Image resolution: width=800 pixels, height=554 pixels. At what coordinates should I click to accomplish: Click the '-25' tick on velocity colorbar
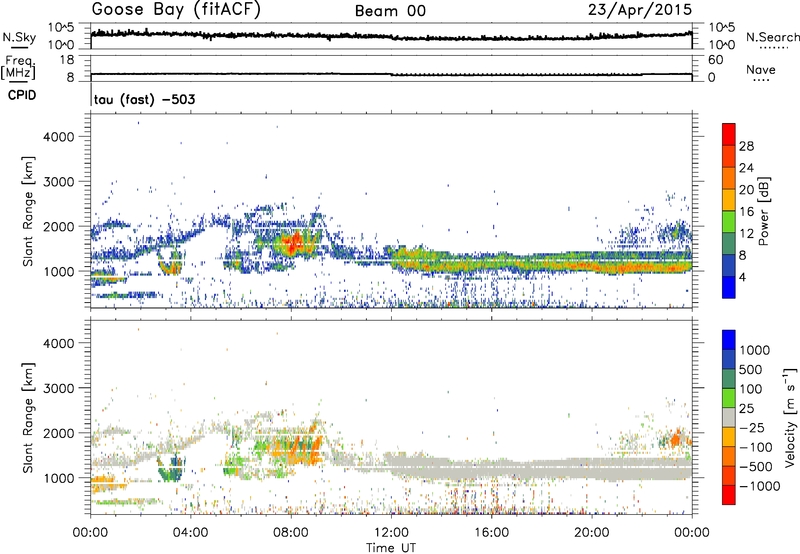tap(752, 428)
